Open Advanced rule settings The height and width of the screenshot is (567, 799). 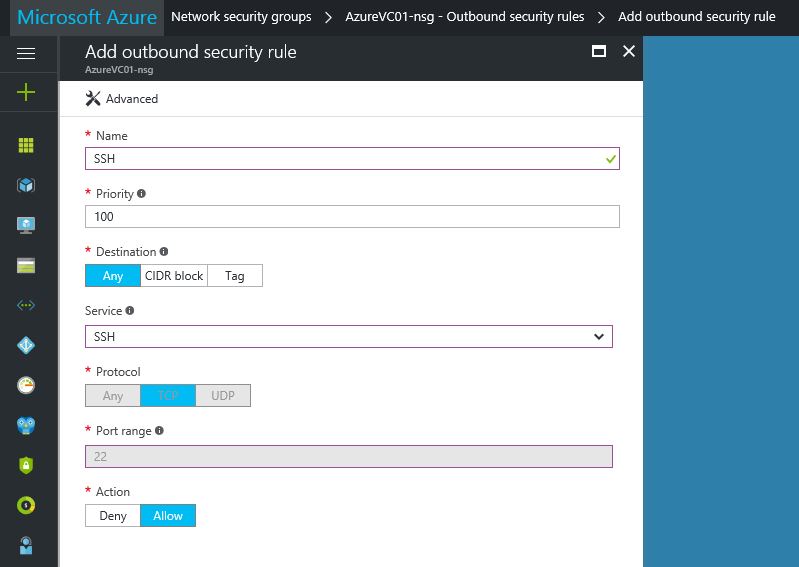[122, 99]
